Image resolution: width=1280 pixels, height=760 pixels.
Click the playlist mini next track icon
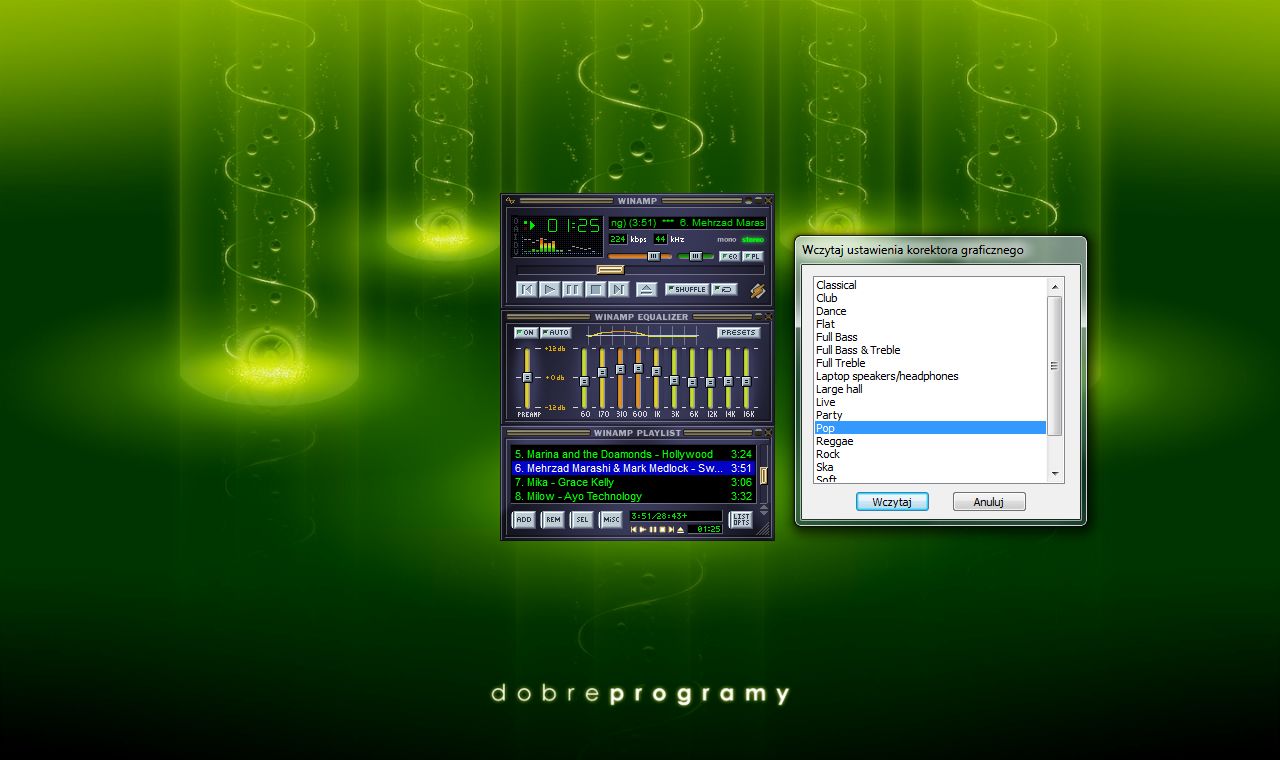coord(671,529)
